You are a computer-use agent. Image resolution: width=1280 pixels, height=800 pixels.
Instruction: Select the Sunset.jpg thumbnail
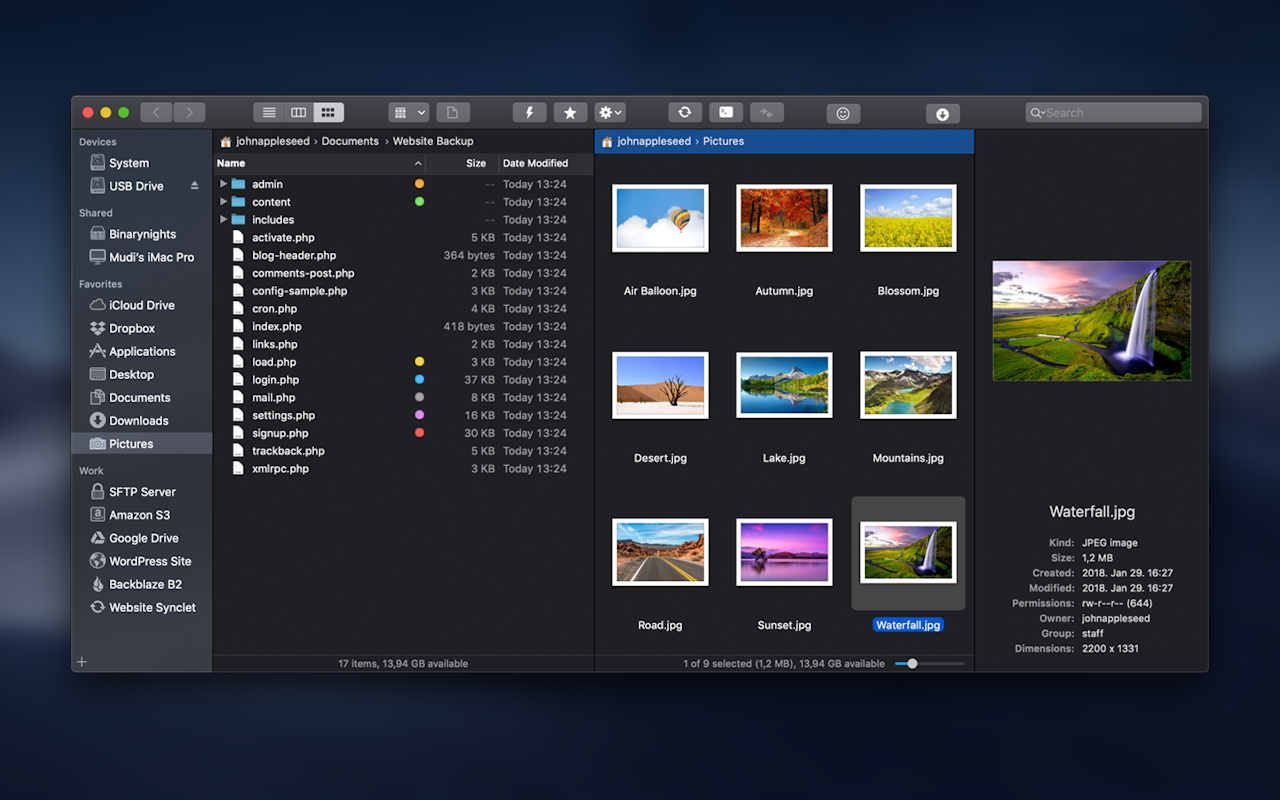point(784,552)
